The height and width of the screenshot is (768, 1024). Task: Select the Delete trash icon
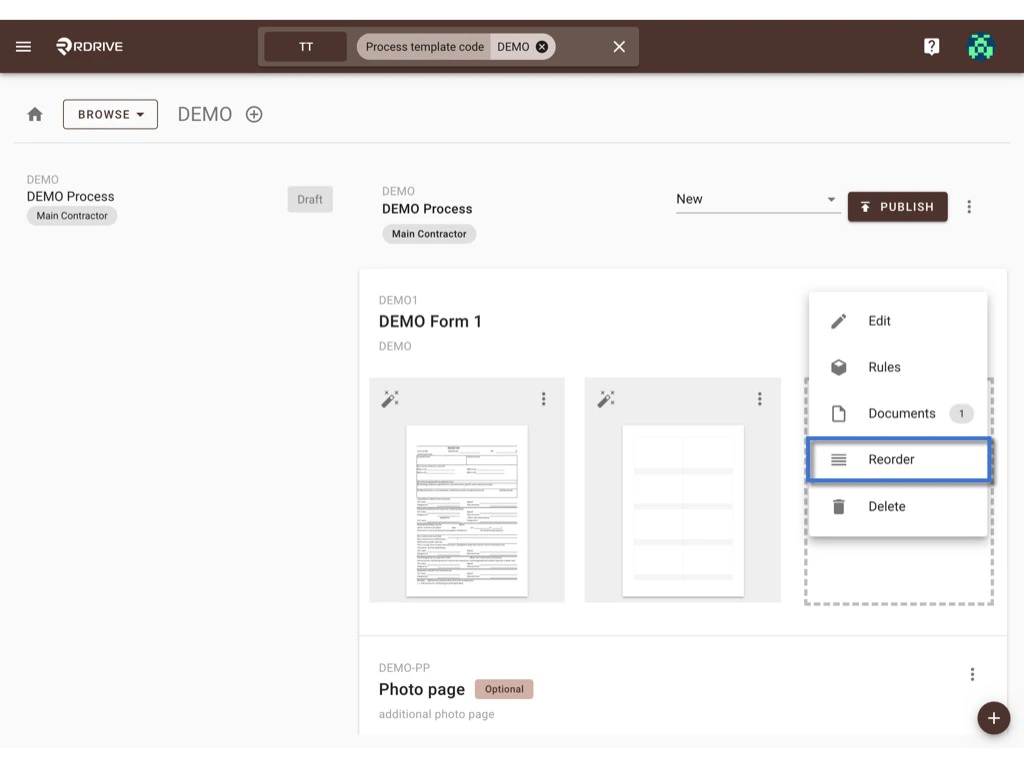tap(837, 506)
